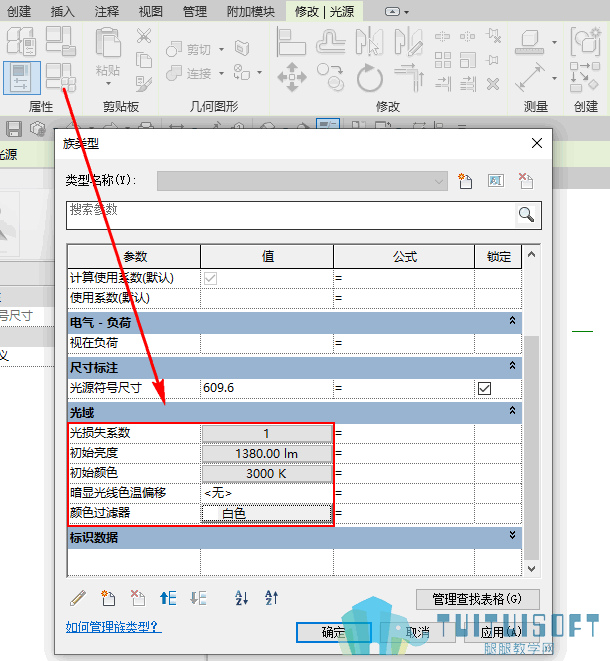
Task: Sort parameters ascending with A-Z icon
Action: click(242, 598)
